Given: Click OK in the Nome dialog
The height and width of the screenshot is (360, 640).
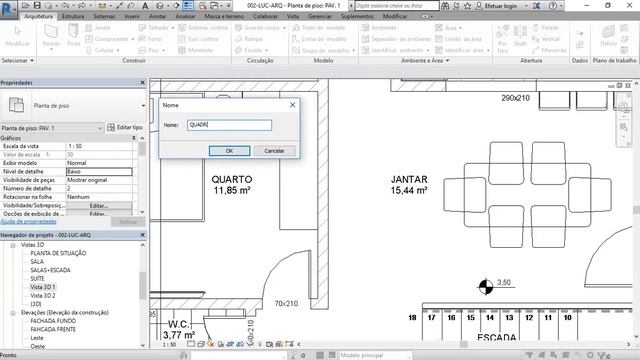Looking at the screenshot, I should click(x=229, y=151).
